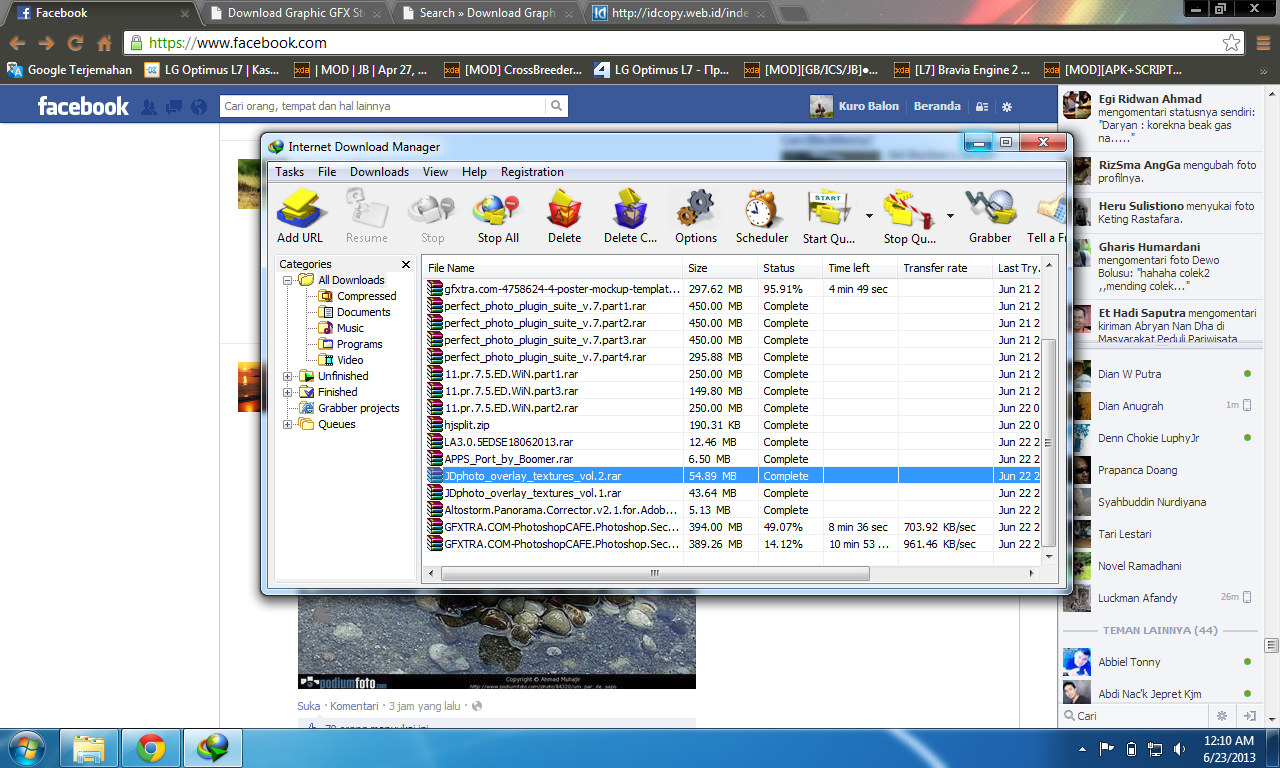Click Facebook search magnifier button
This screenshot has height=768, width=1280.
click(556, 106)
